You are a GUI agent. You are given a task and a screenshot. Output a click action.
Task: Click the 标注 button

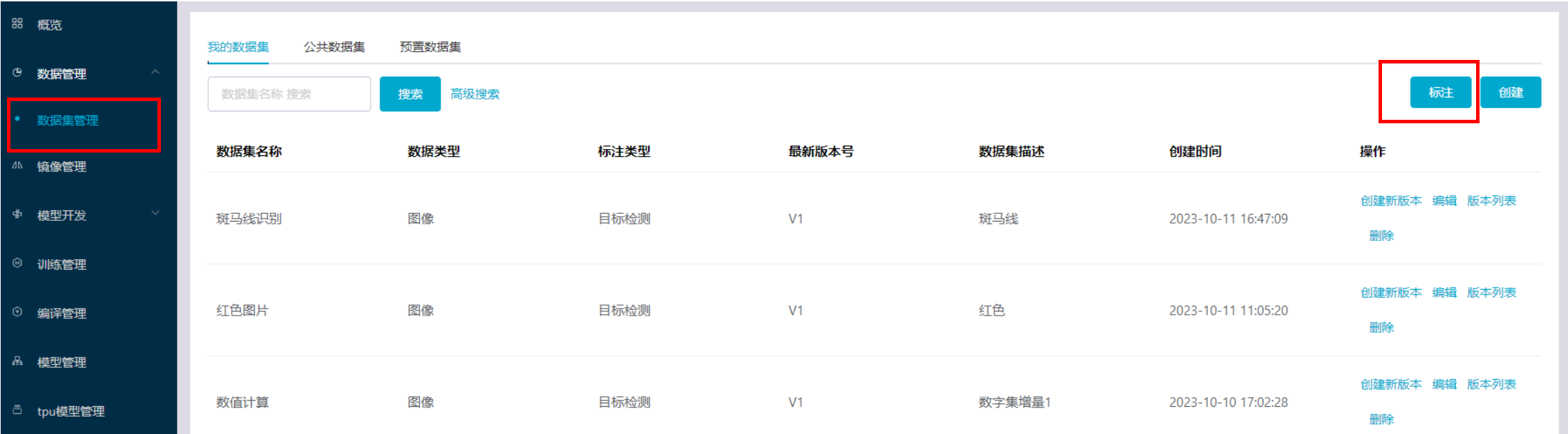tap(1440, 93)
